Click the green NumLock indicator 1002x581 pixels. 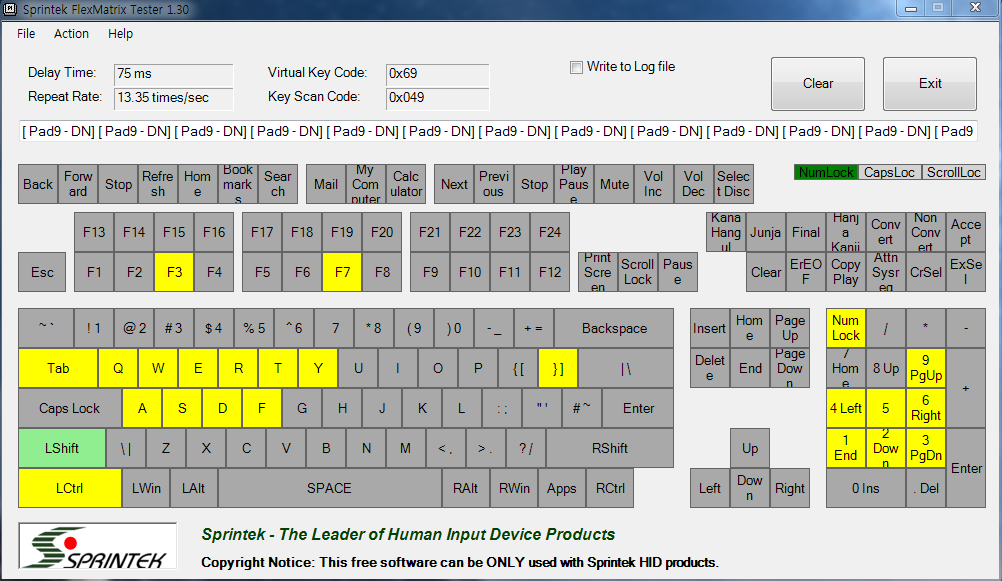point(826,172)
